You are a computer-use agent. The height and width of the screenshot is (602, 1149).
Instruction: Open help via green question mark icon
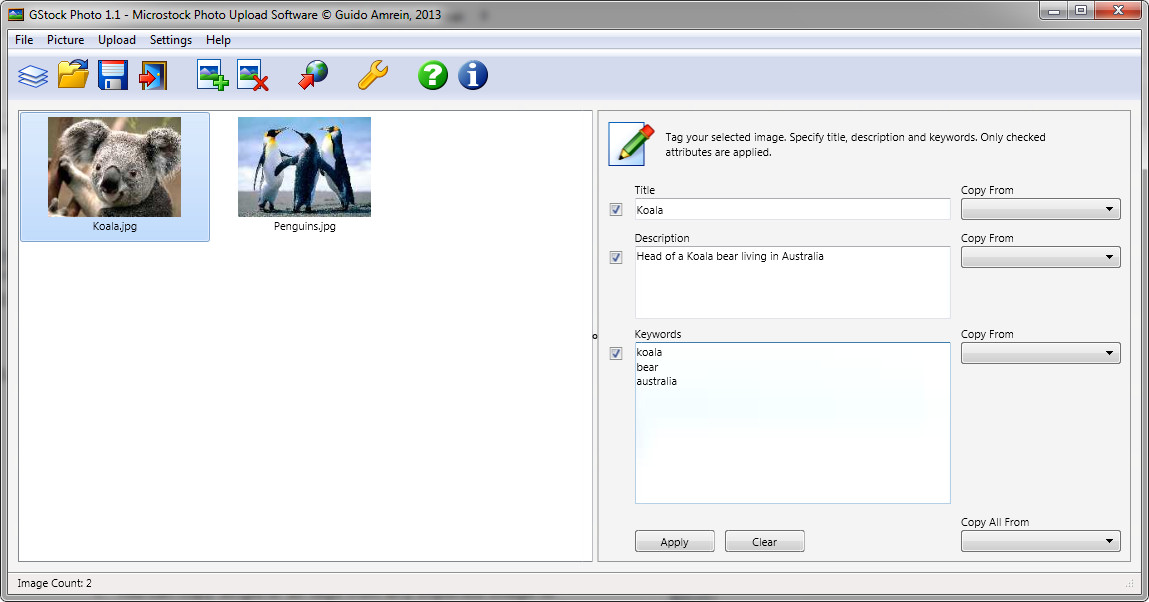(x=432, y=75)
